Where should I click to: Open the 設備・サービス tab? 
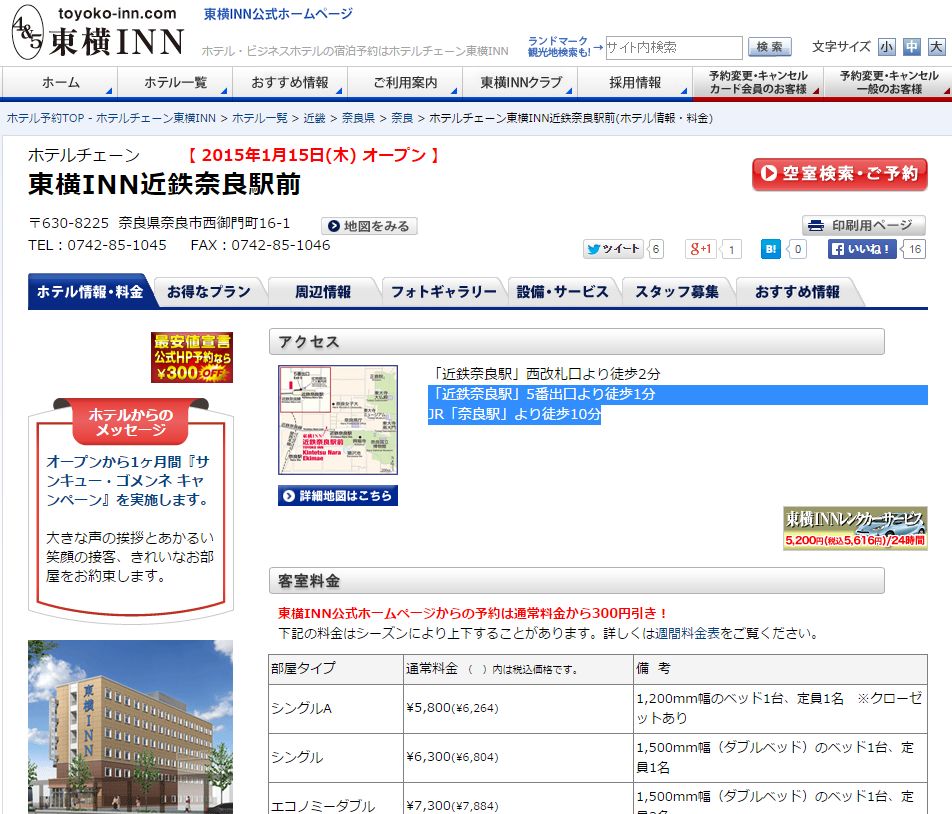pos(562,292)
